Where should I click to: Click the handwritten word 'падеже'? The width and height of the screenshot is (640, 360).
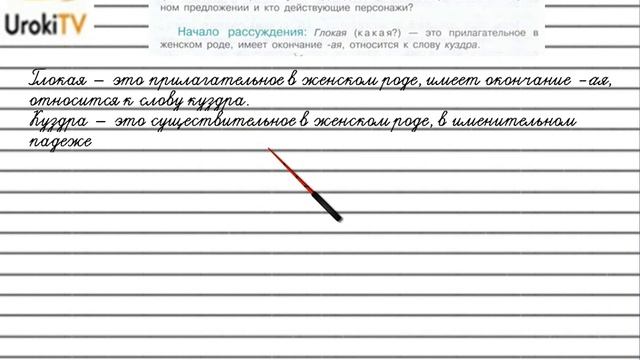coord(60,142)
